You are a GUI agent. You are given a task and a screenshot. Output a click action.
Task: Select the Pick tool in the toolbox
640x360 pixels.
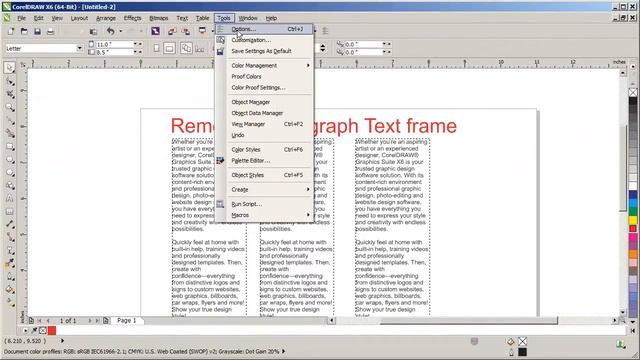tap(10, 67)
